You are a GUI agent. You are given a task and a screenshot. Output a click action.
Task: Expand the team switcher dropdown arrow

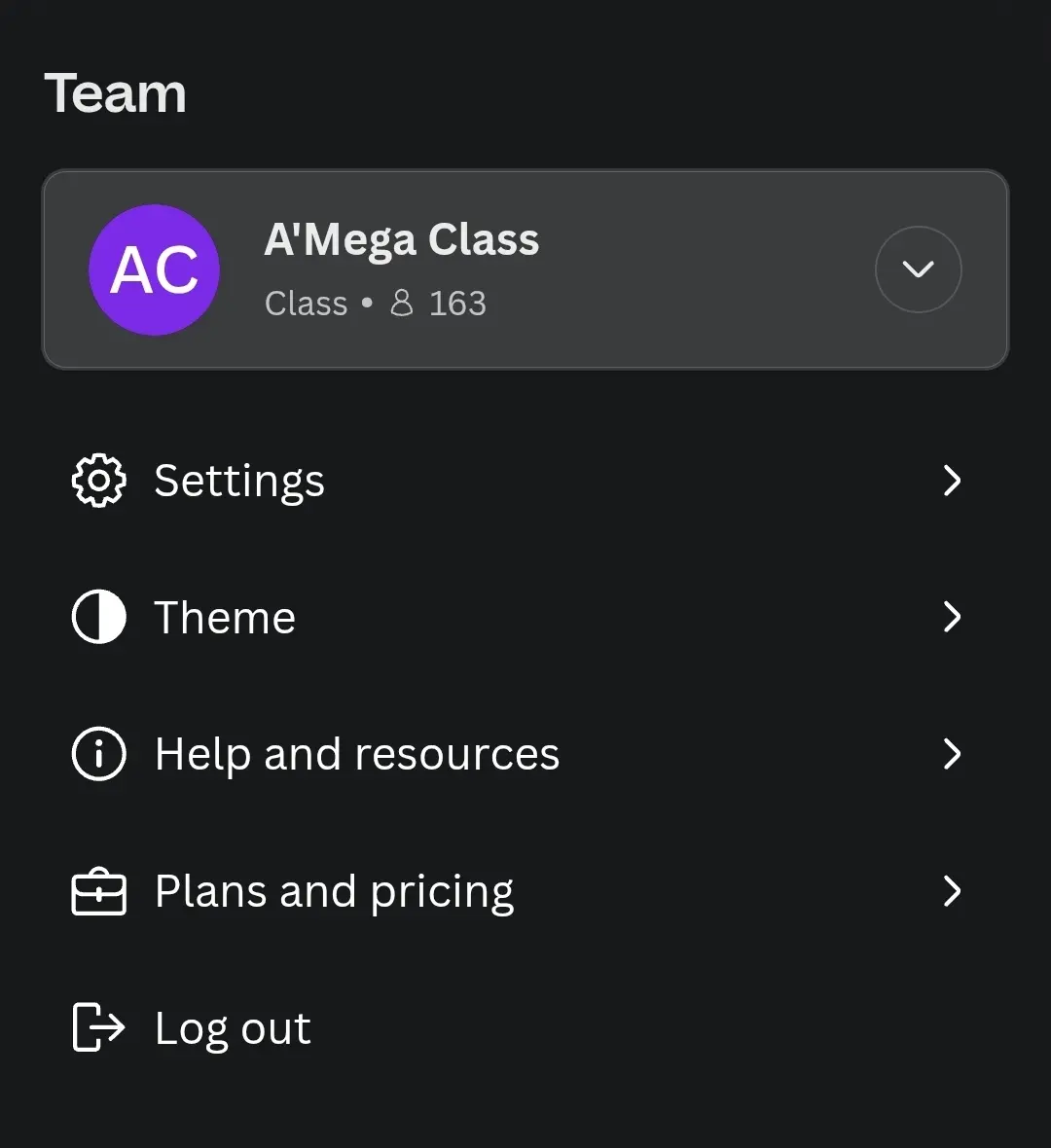click(919, 269)
